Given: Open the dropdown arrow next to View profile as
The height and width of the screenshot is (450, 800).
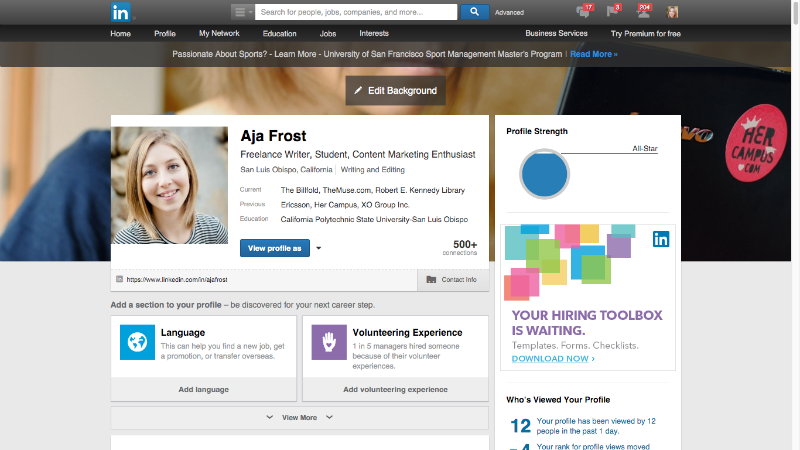Looking at the screenshot, I should click(x=318, y=248).
